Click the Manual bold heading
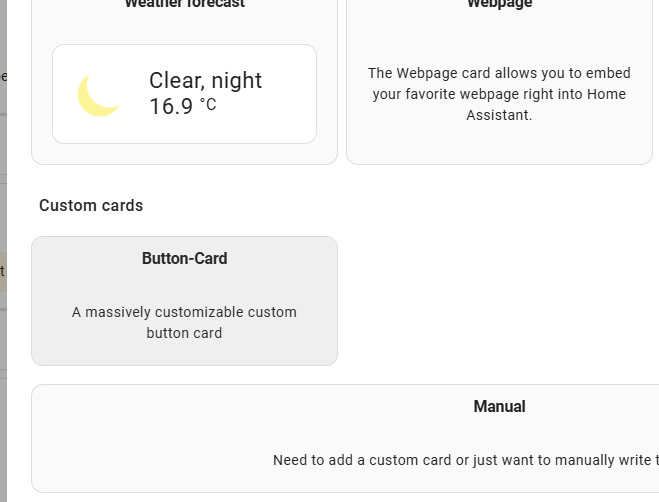The width and height of the screenshot is (659, 502). pyautogui.click(x=499, y=407)
